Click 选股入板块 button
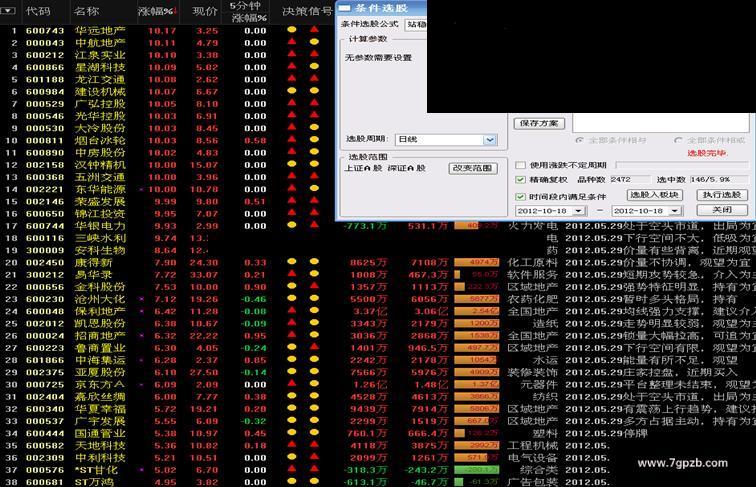The width and height of the screenshot is (756, 487). (x=655, y=195)
